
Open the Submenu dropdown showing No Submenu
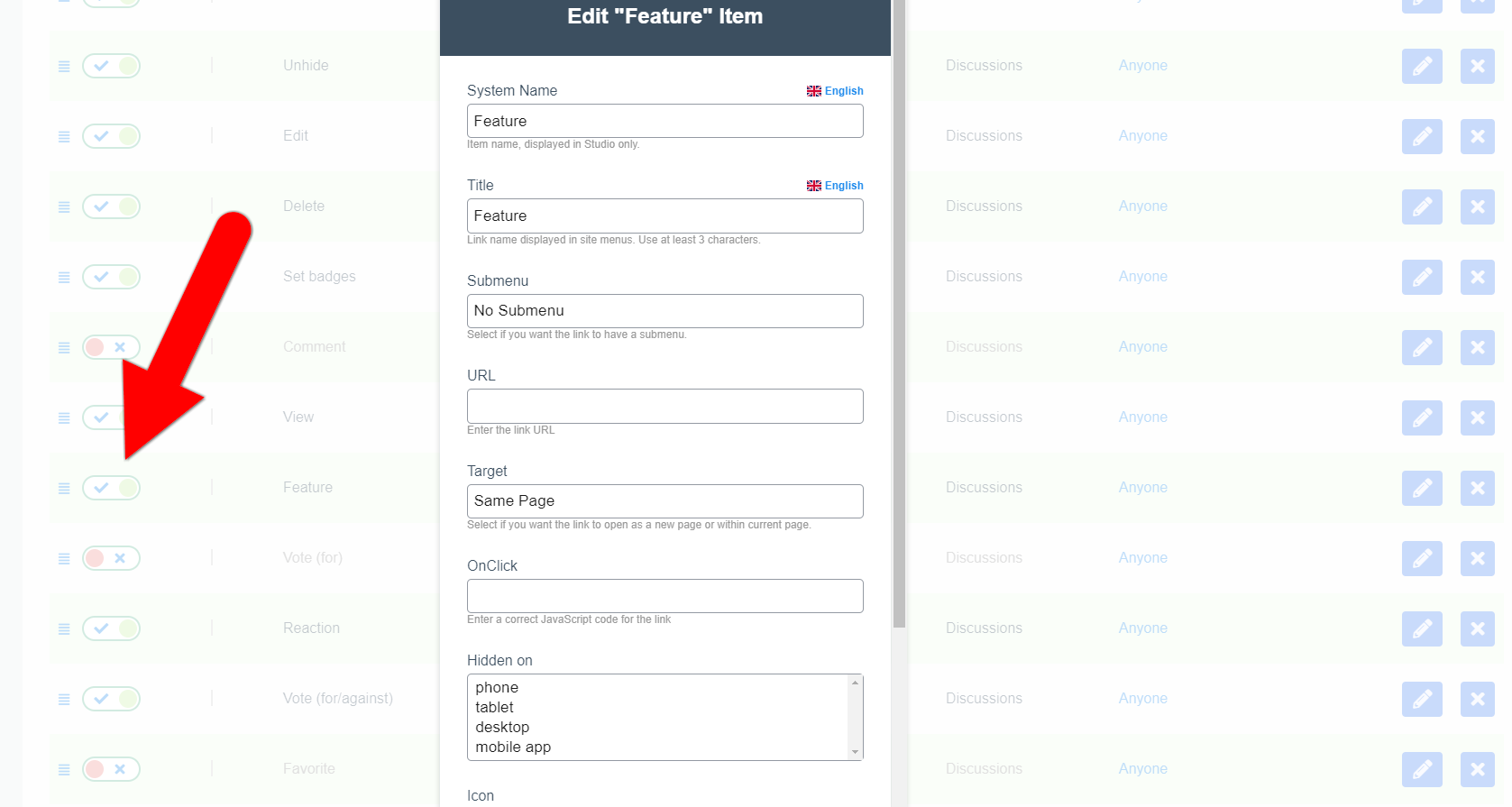click(x=664, y=311)
